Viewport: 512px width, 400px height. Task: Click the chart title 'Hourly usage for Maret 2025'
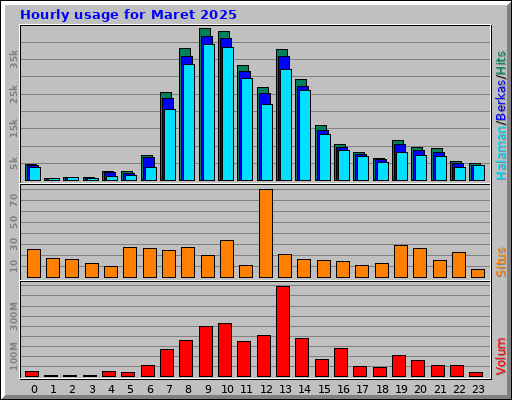[x=128, y=15]
